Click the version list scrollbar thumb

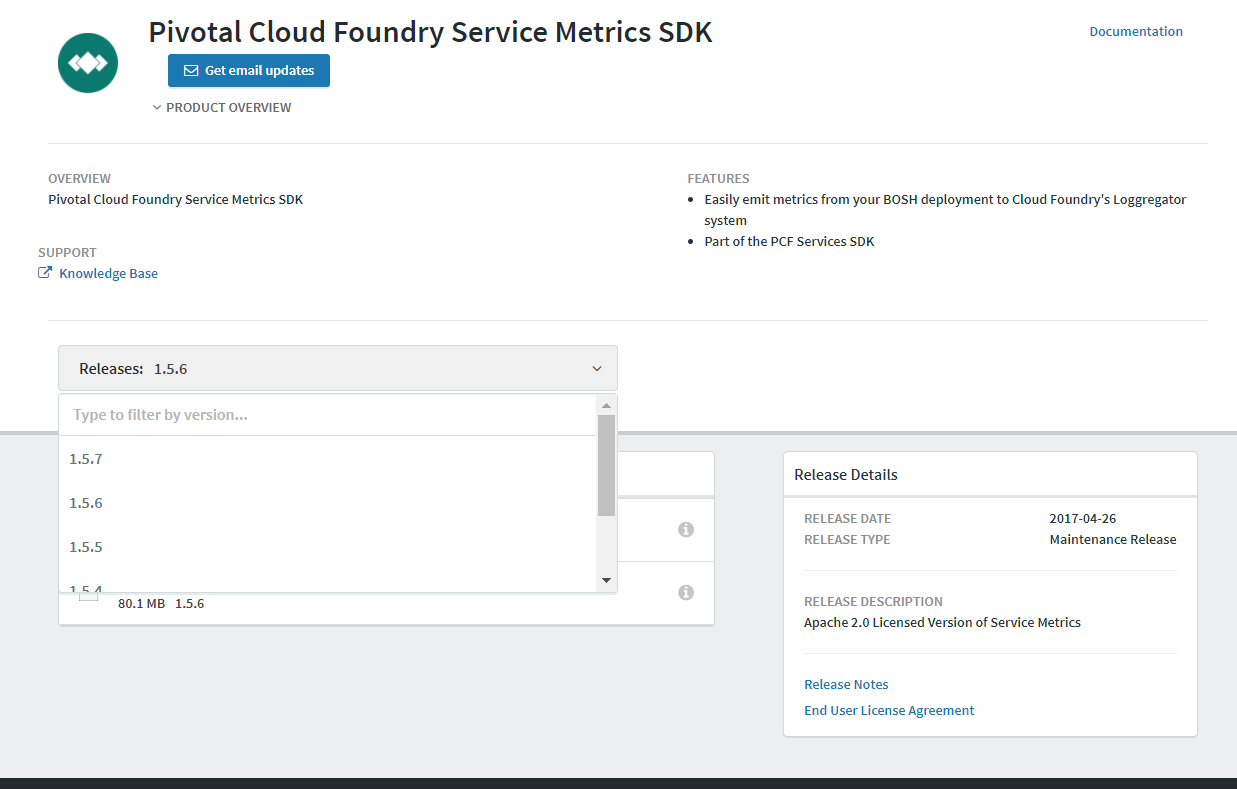tap(606, 465)
